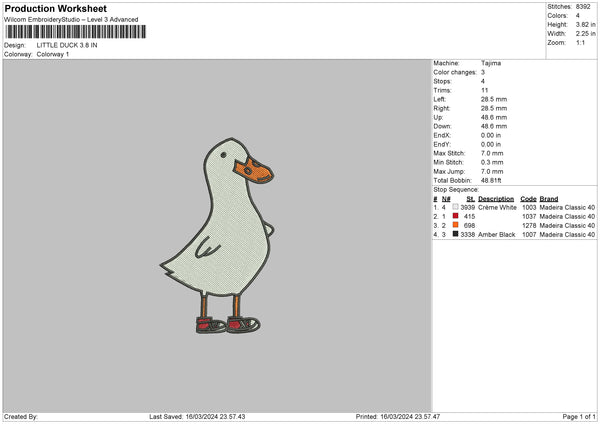The width and height of the screenshot is (600, 424).
Task: Click the Brand column header
Action: coord(549,199)
